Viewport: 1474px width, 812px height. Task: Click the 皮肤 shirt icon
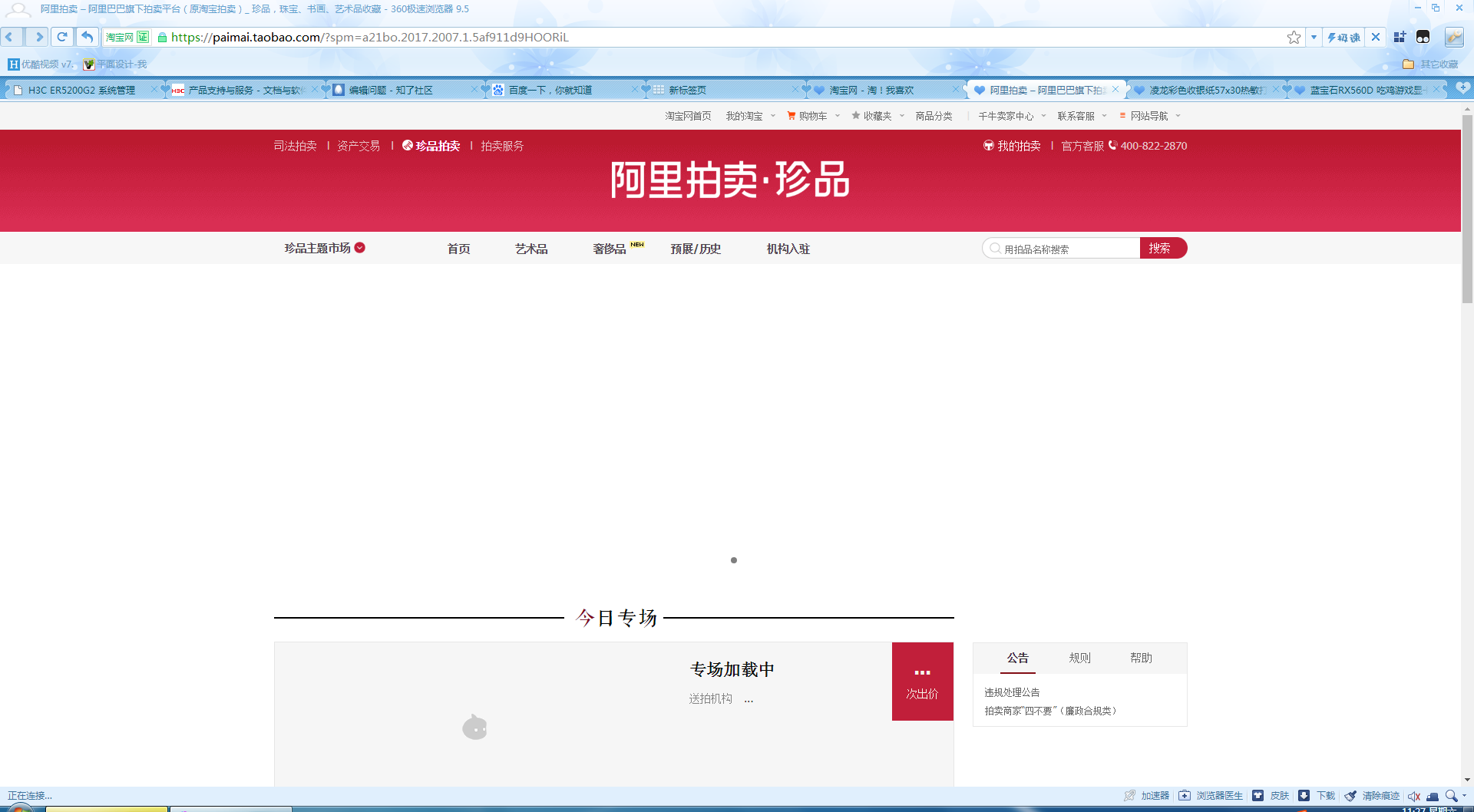1258,795
